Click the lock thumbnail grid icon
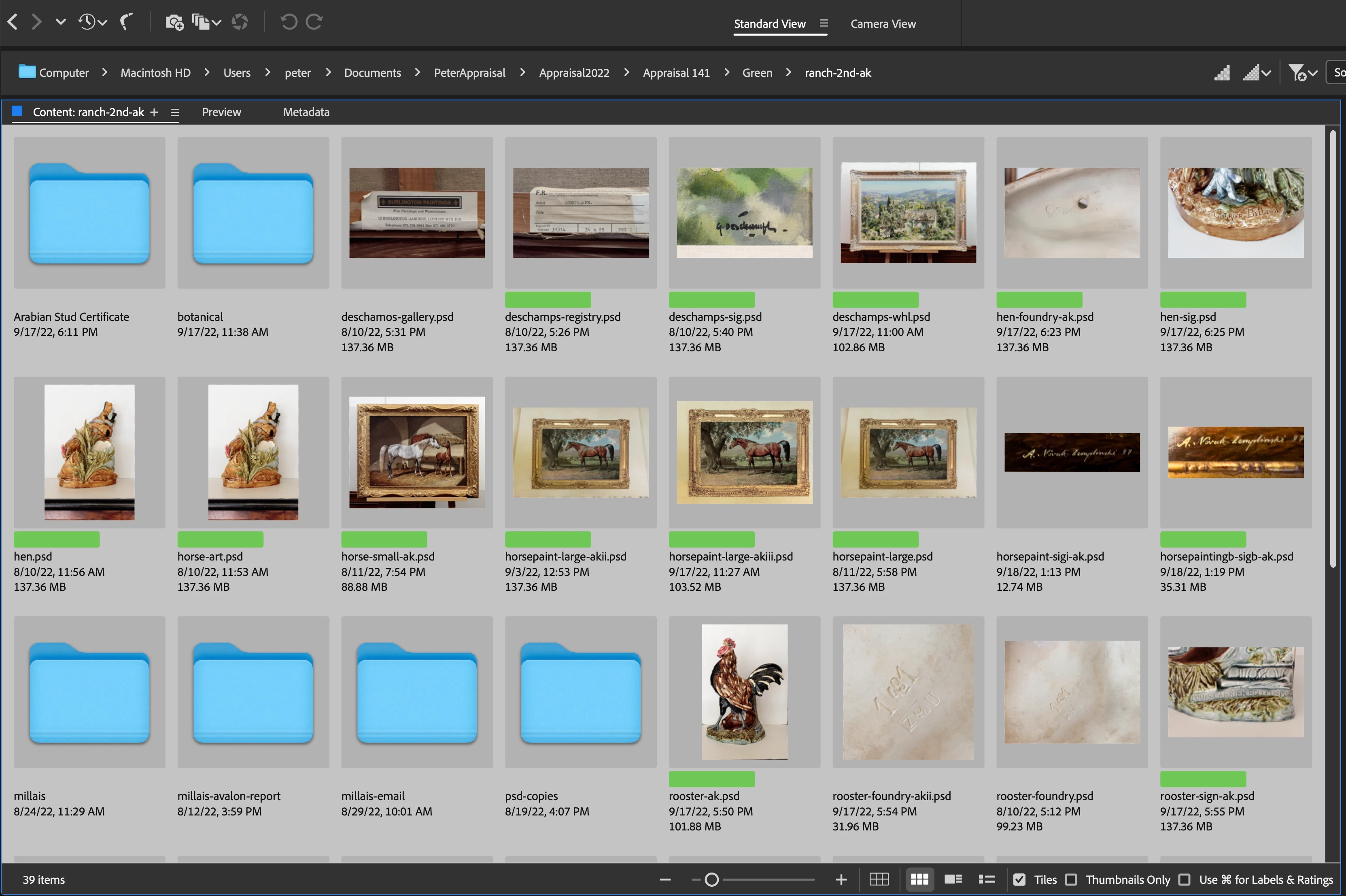 879,879
